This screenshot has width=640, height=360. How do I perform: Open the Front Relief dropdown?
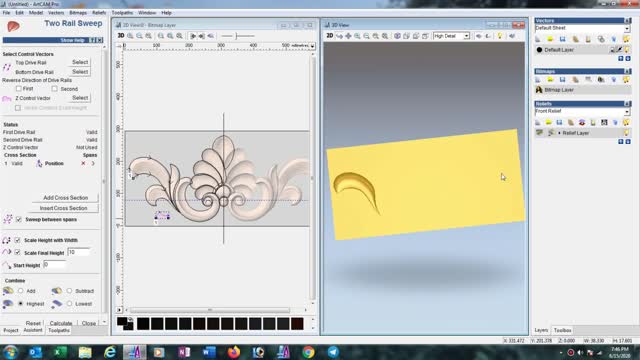[x=627, y=111]
